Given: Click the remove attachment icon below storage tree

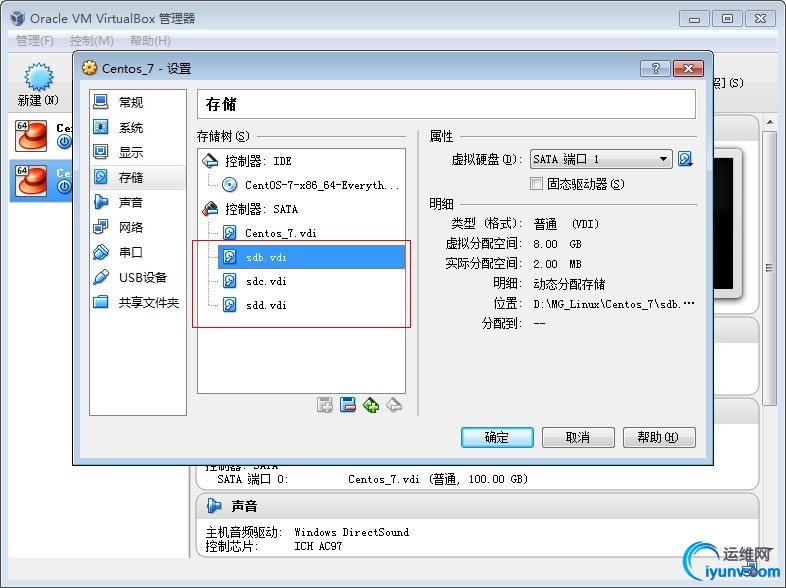Looking at the screenshot, I should pos(348,405).
